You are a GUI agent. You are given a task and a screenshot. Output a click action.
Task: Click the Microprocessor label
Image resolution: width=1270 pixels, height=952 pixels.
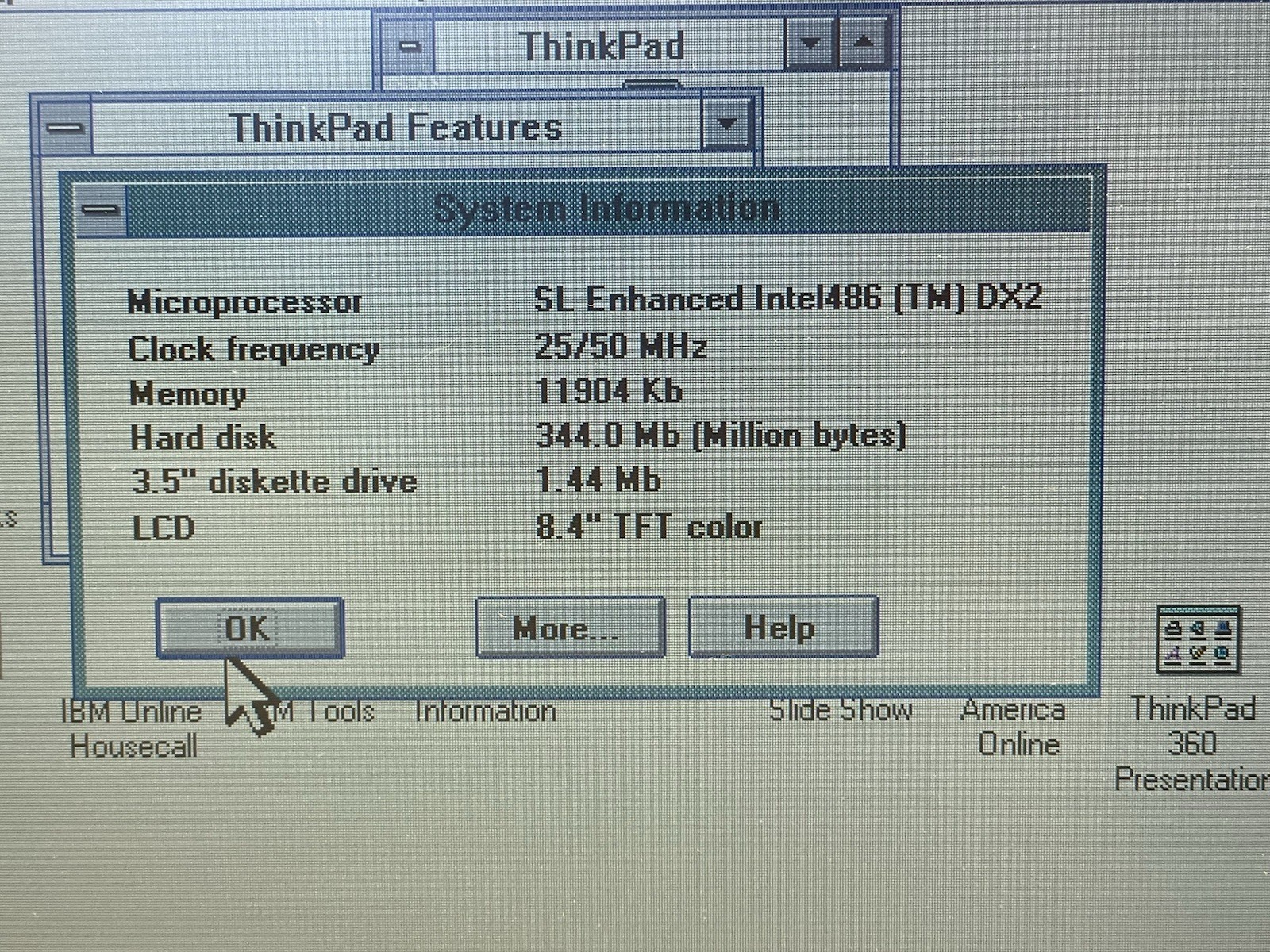244,302
